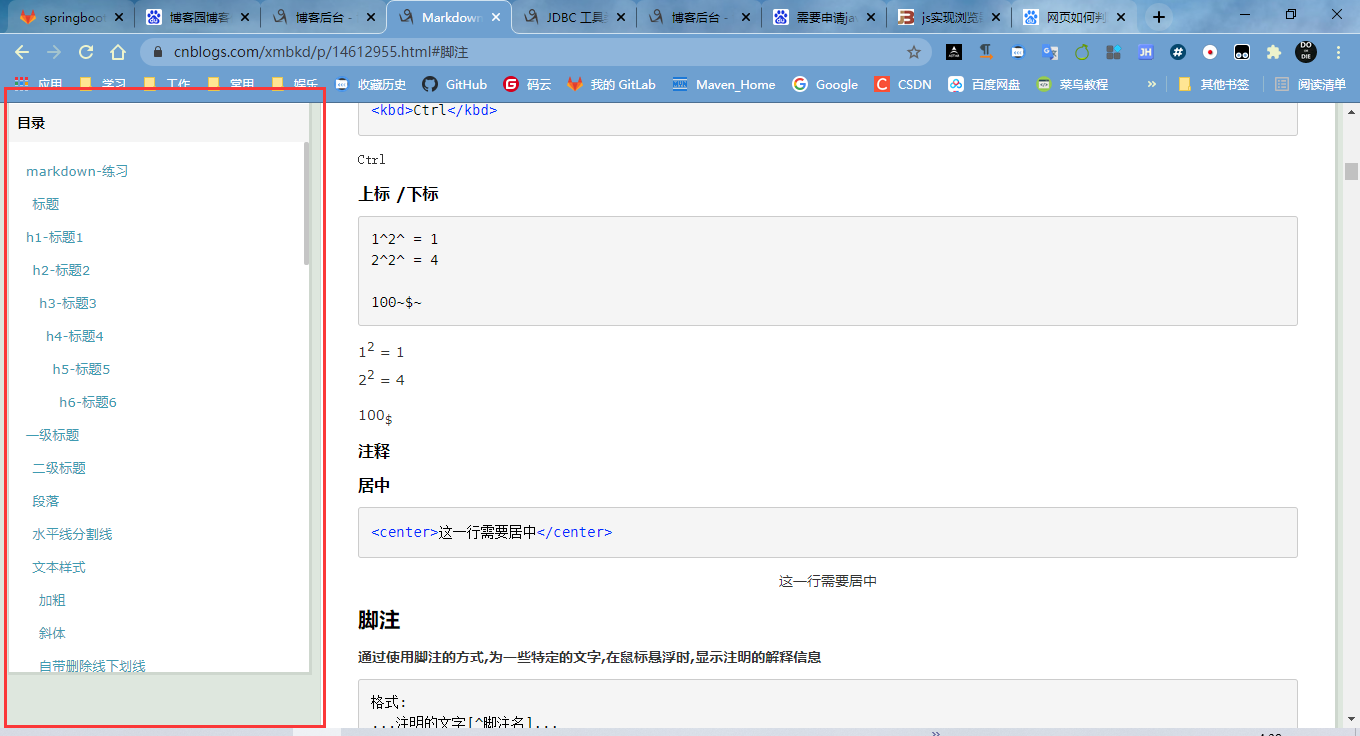Jump to h5-标题5 in the 目录
This screenshot has width=1360, height=736.
81,369
